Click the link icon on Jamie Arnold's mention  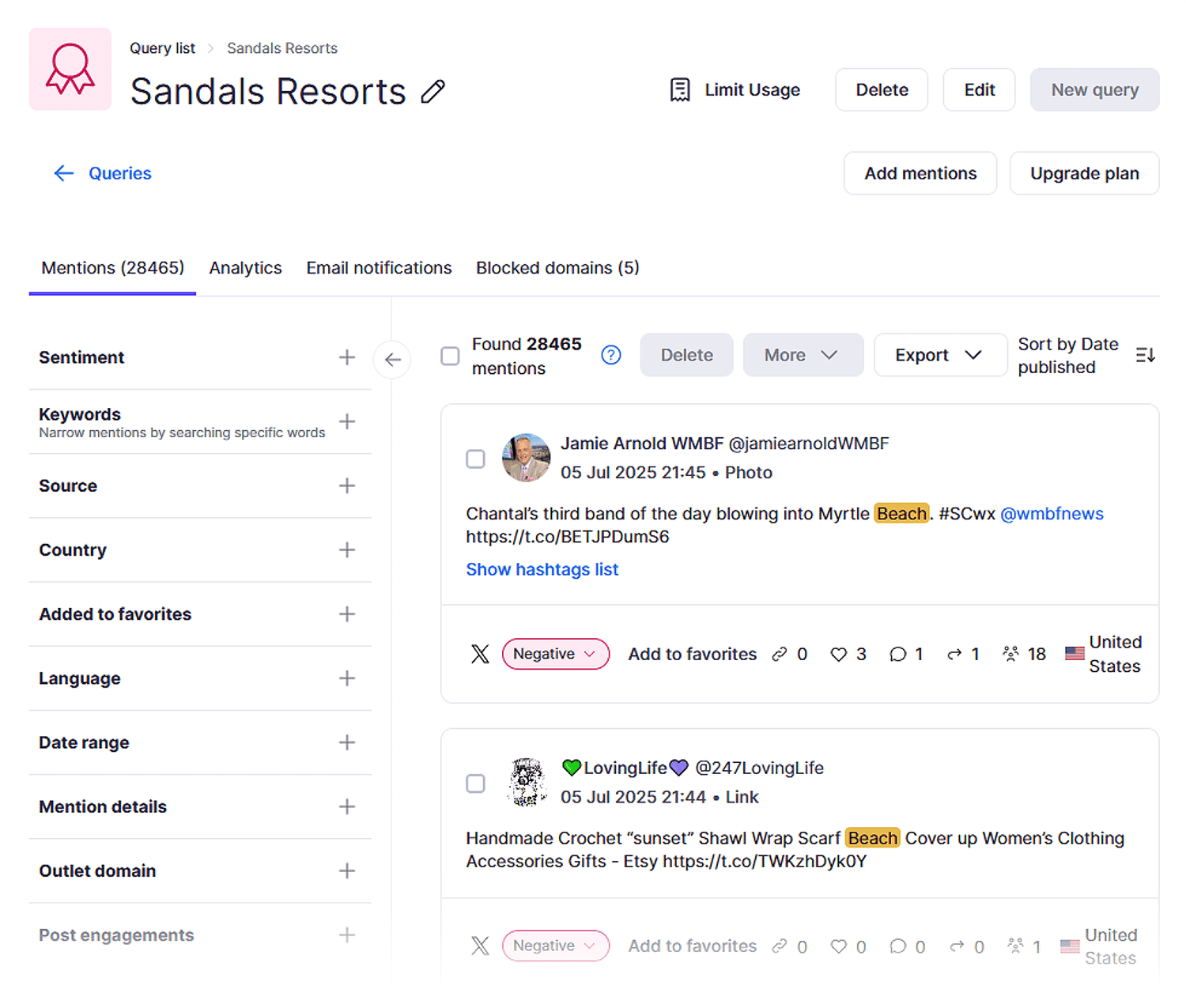780,655
